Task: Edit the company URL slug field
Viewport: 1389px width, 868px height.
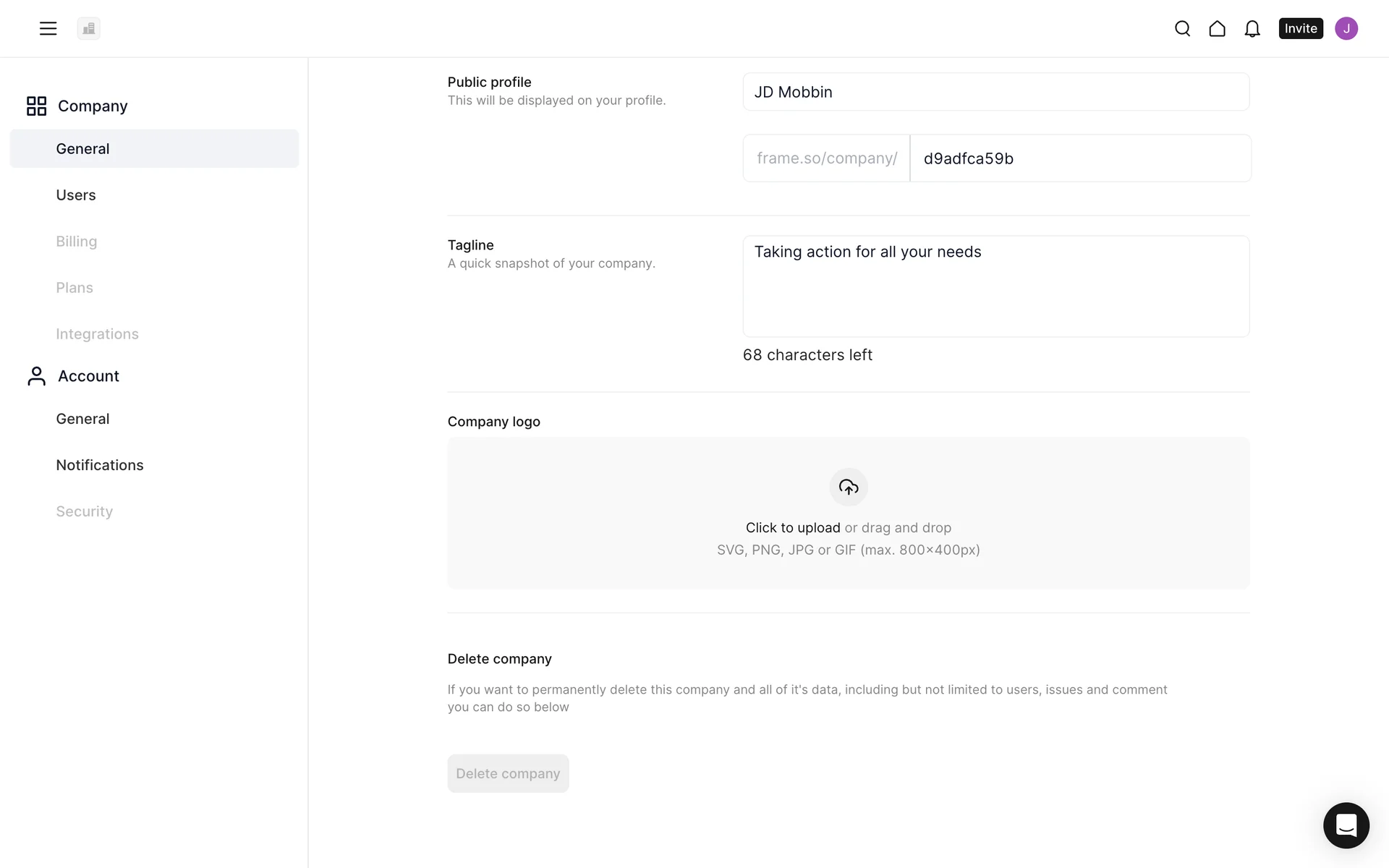Action: (x=1079, y=158)
